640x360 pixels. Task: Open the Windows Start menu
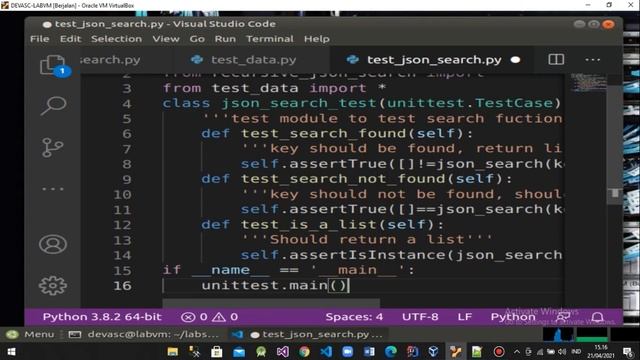point(11,351)
